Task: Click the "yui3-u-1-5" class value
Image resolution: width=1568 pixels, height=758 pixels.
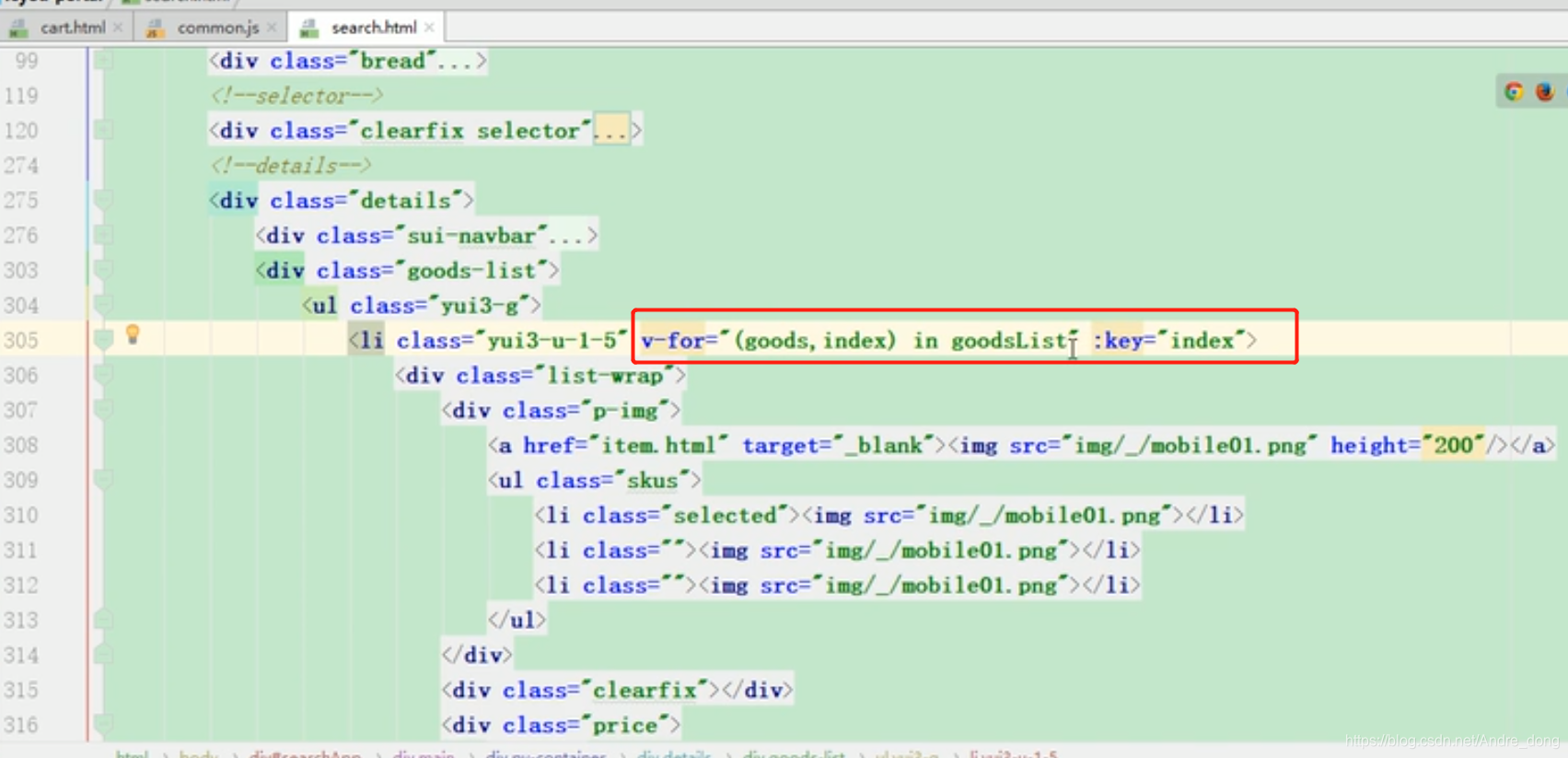Action: 552,341
